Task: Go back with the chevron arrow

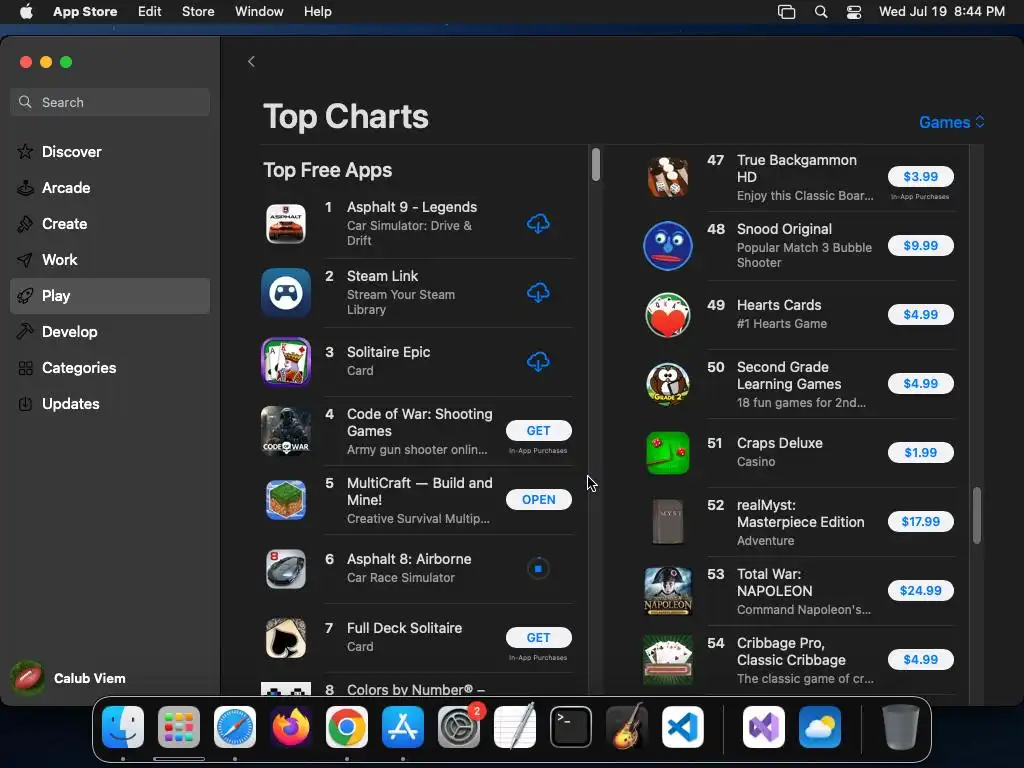Action: pyautogui.click(x=251, y=61)
